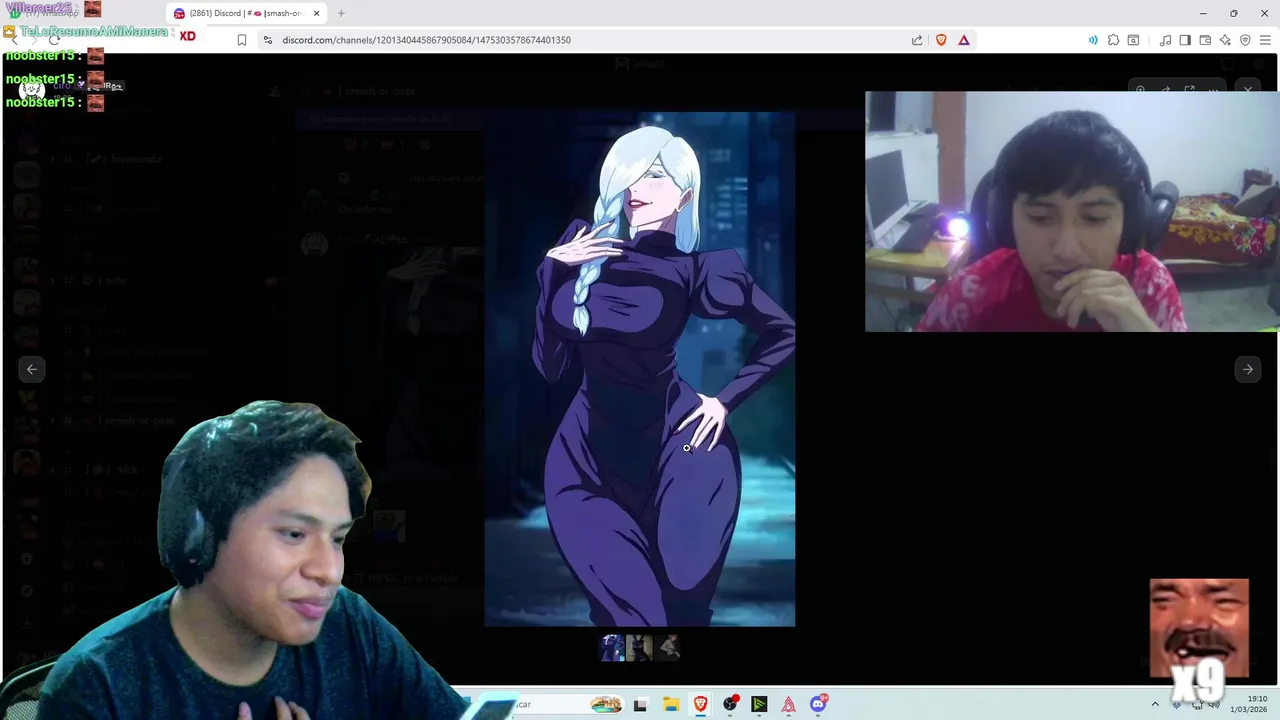Open Brave Leo AI sparkle icon
Image resolution: width=1280 pixels, height=720 pixels.
[x=1225, y=40]
